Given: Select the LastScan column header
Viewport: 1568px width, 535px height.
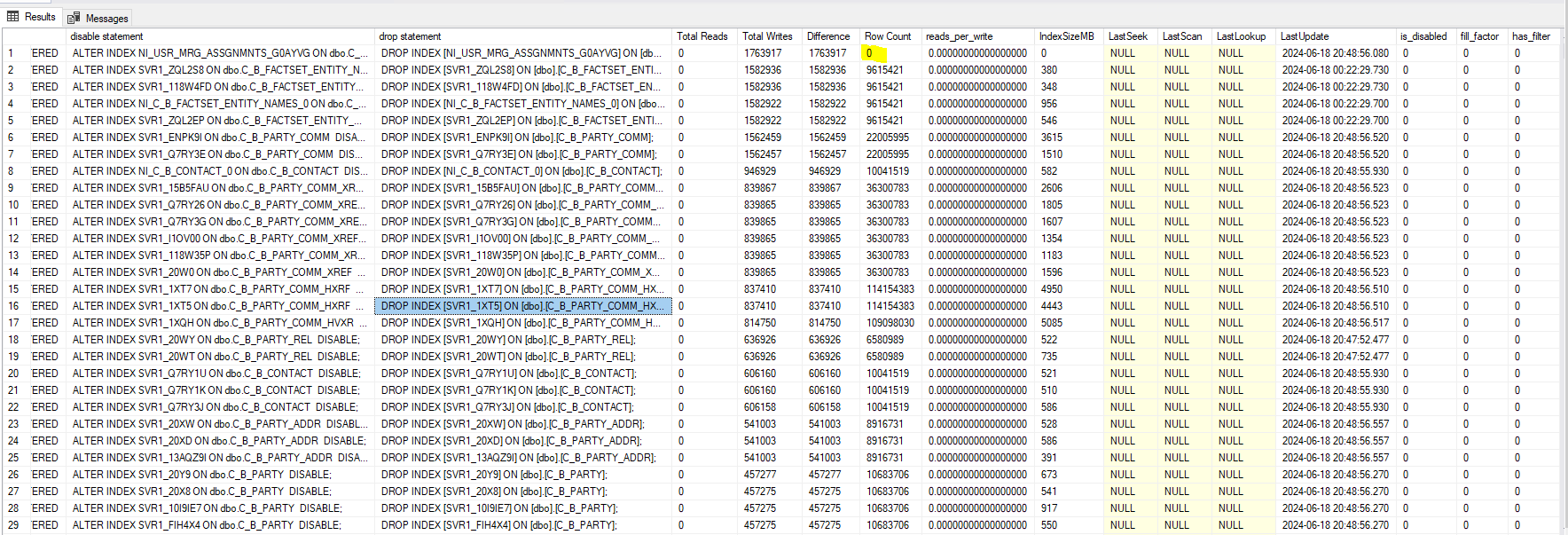Looking at the screenshot, I should (x=1186, y=36).
